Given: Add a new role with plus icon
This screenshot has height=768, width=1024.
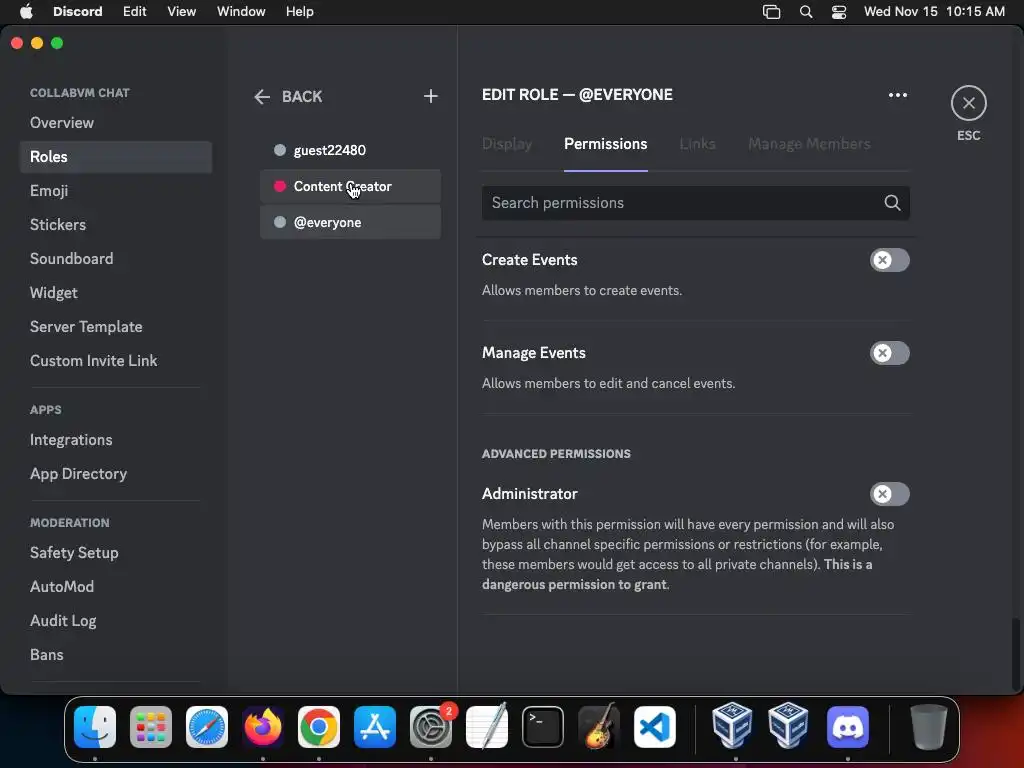Looking at the screenshot, I should coord(430,97).
